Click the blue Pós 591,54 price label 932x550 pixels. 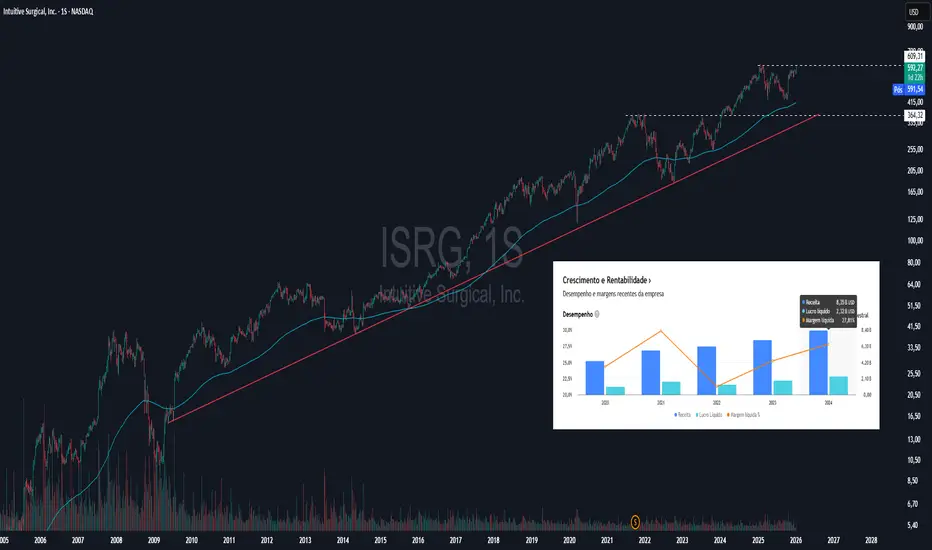[x=909, y=89]
